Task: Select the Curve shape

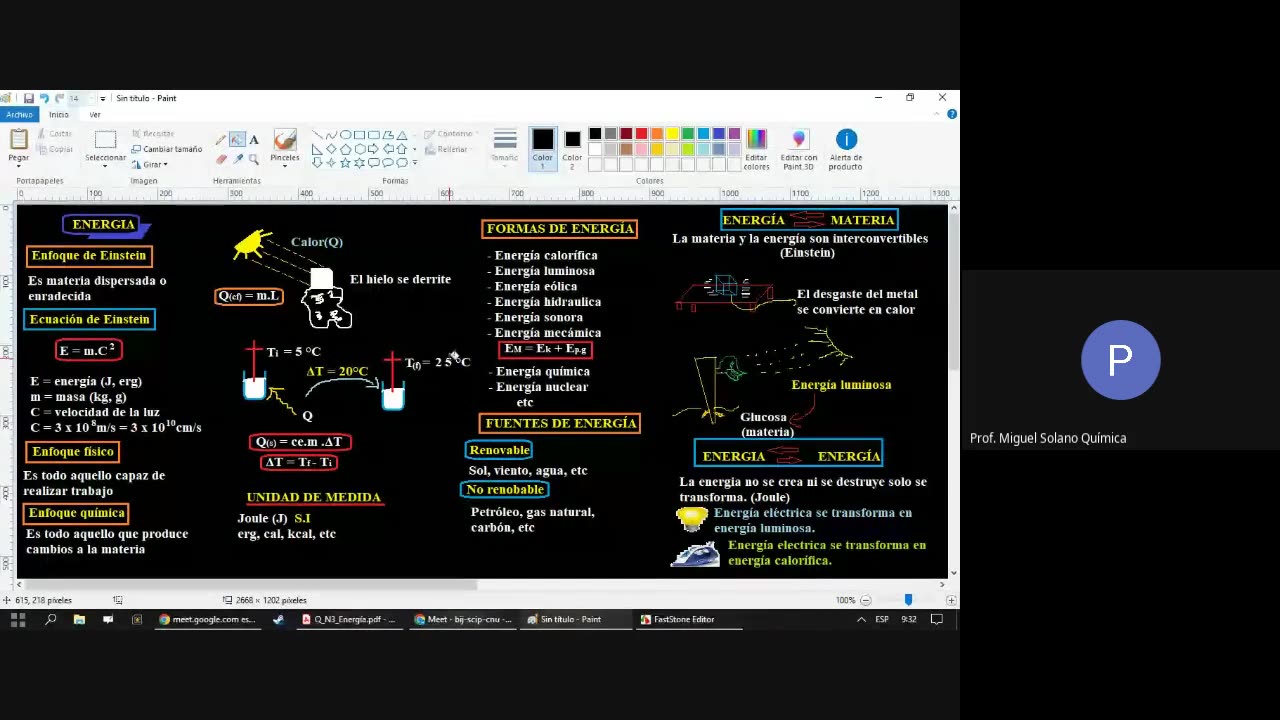Action: (x=331, y=135)
